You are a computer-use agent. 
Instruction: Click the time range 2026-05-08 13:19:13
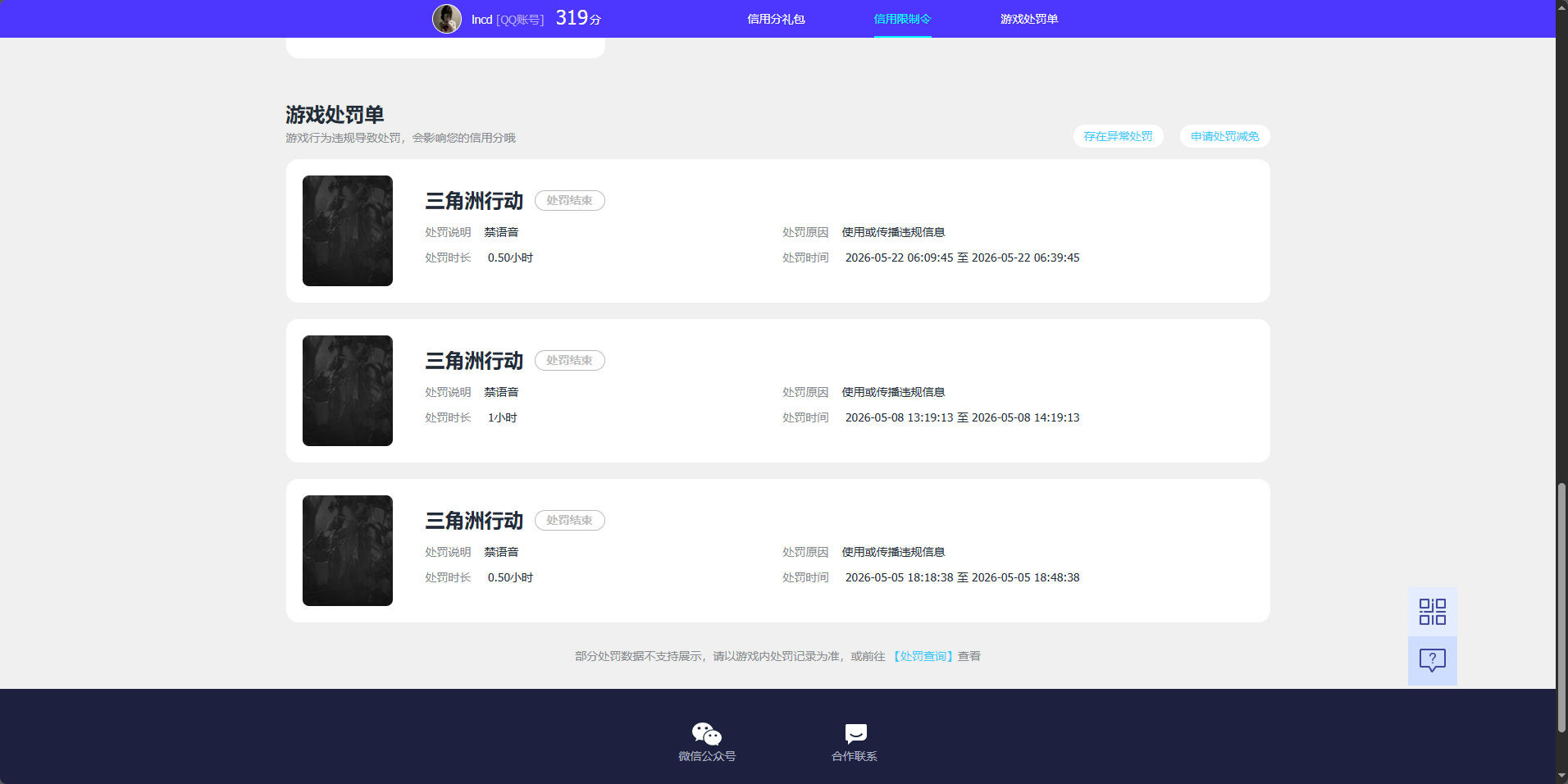pos(962,417)
